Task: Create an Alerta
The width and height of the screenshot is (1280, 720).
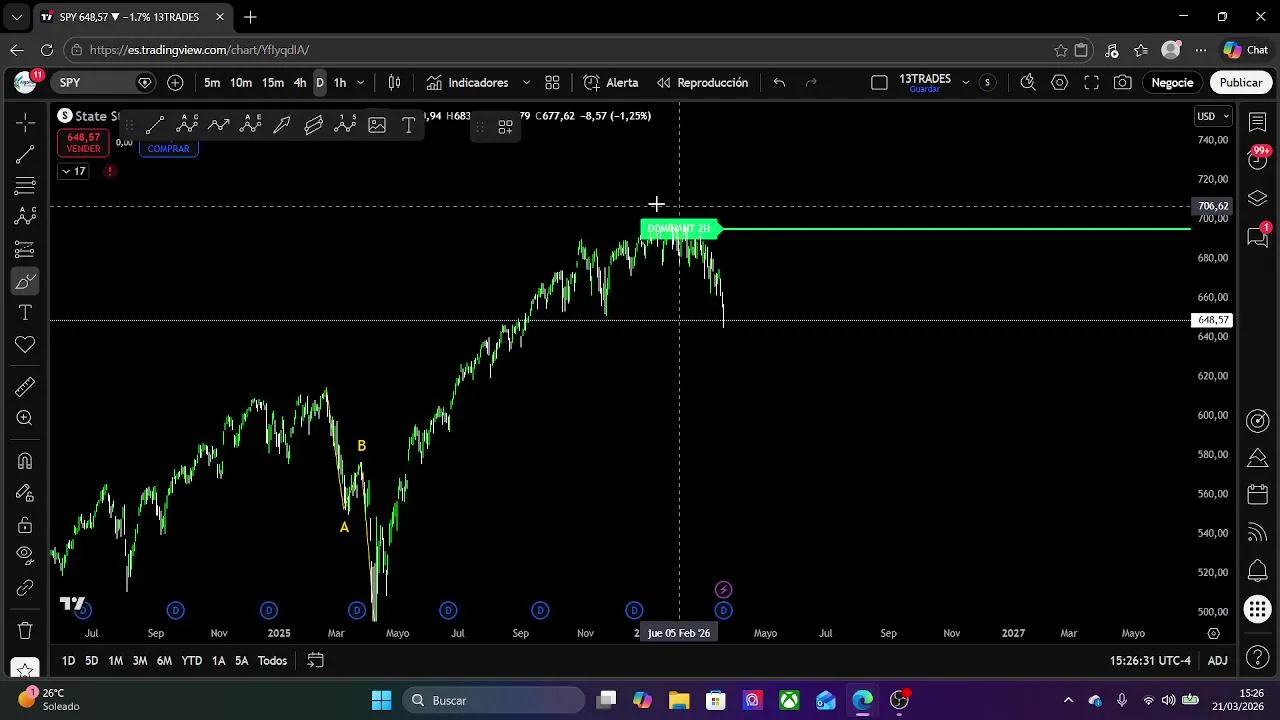Action: pos(611,83)
